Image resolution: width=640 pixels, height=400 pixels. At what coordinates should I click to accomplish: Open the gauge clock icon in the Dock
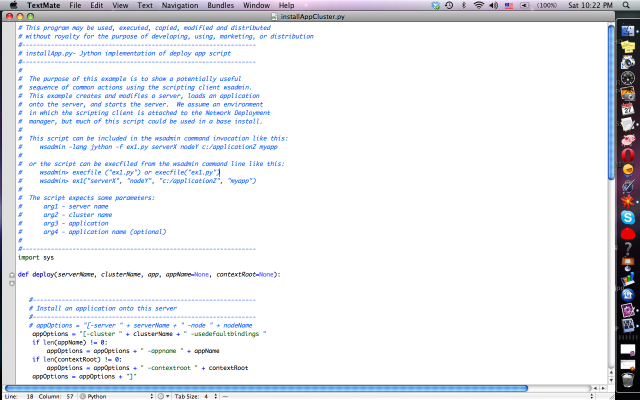(628, 78)
